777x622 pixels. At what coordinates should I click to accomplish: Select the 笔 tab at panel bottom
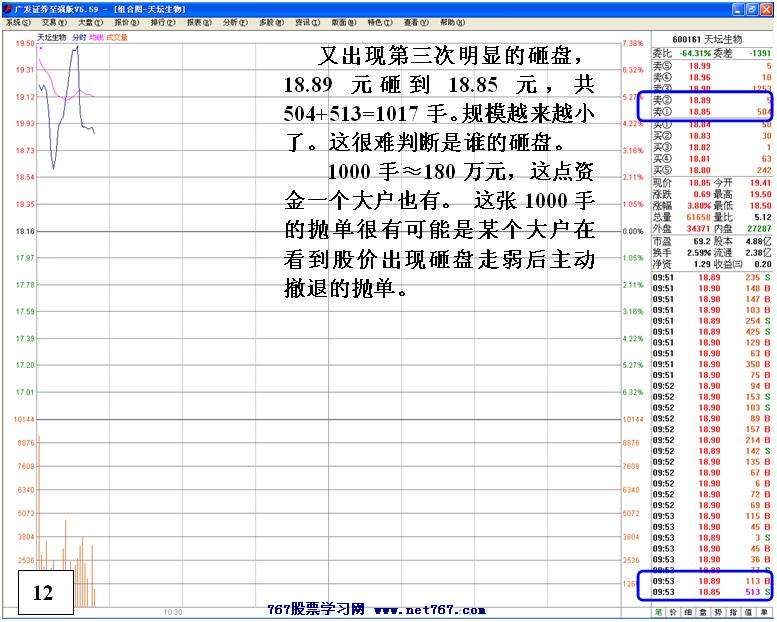click(659, 610)
